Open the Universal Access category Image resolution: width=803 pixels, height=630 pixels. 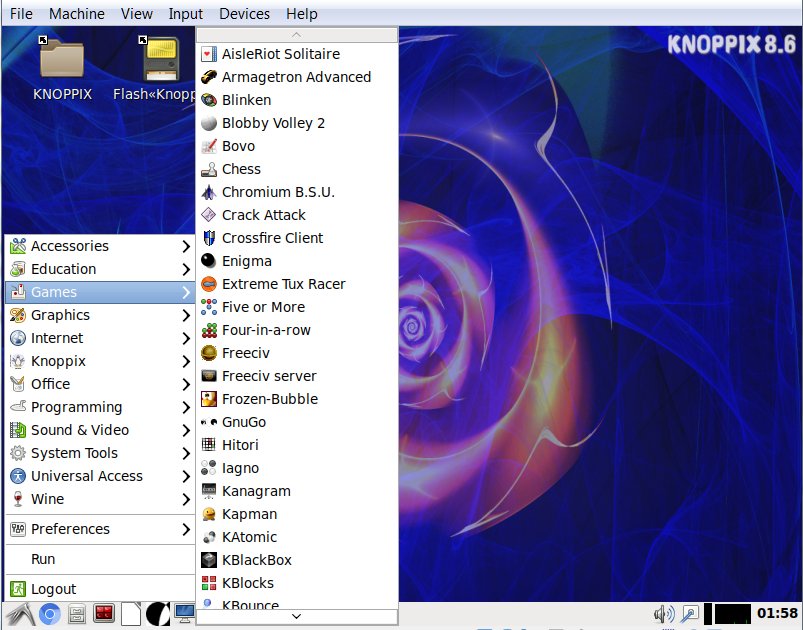[100, 476]
